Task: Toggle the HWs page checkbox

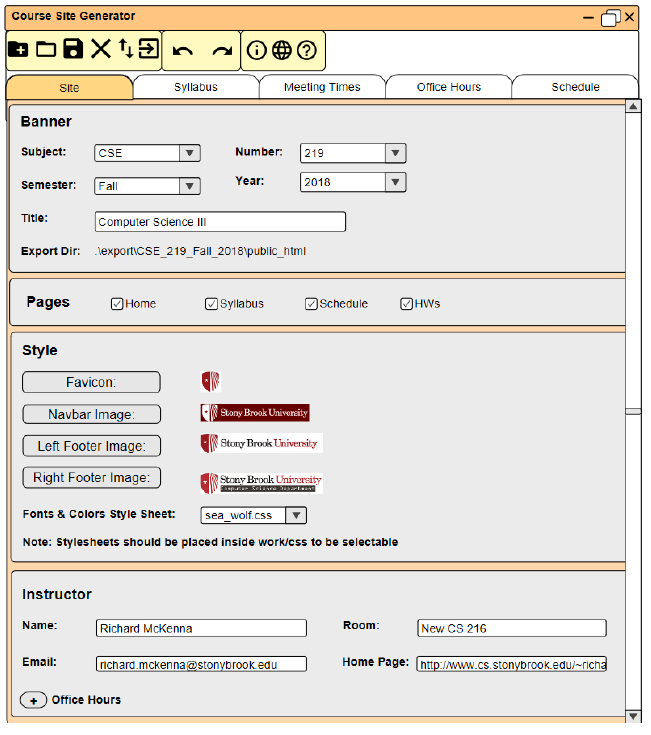Action: pos(406,304)
